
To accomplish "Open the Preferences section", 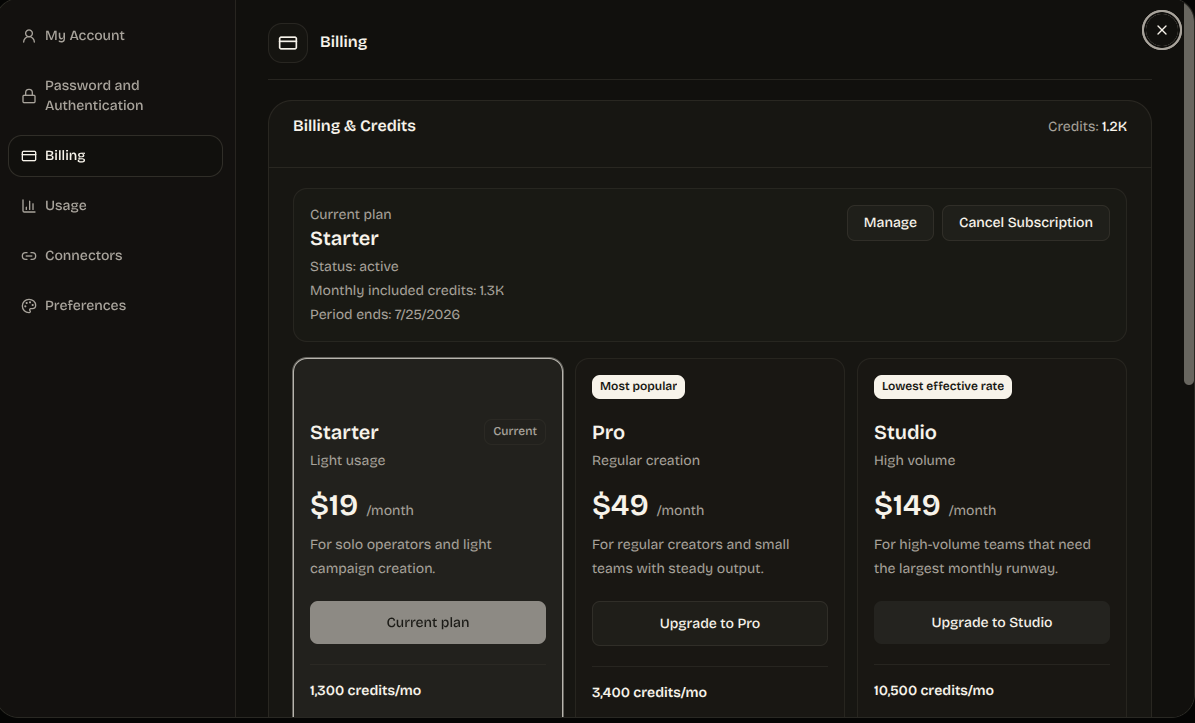I will [x=115, y=306].
